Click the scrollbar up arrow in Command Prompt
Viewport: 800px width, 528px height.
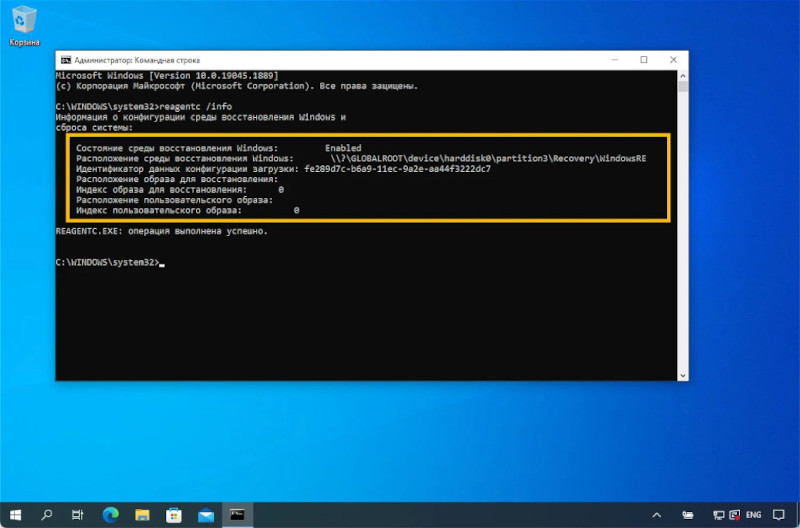tap(682, 74)
